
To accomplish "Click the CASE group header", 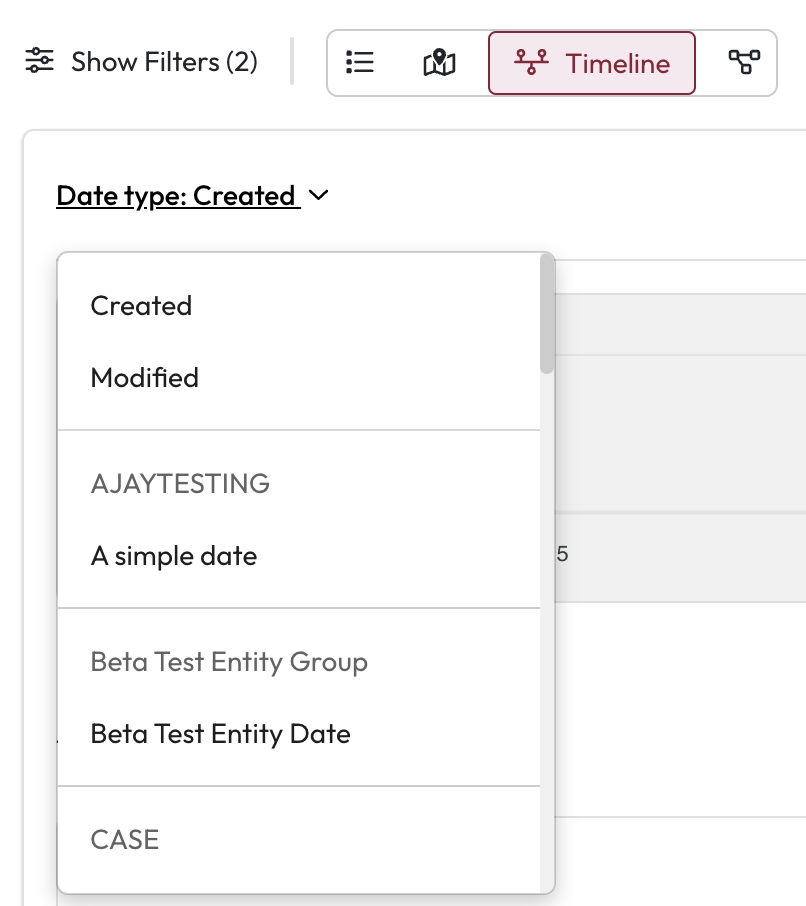I will click(125, 840).
